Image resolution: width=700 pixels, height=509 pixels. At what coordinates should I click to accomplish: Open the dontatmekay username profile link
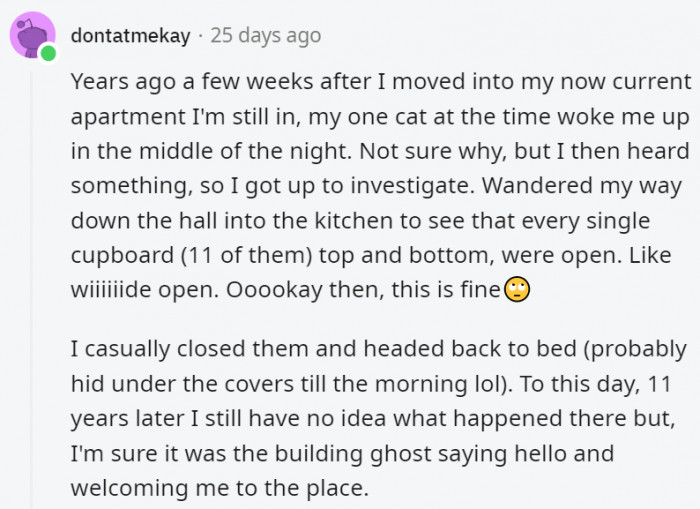pos(130,35)
